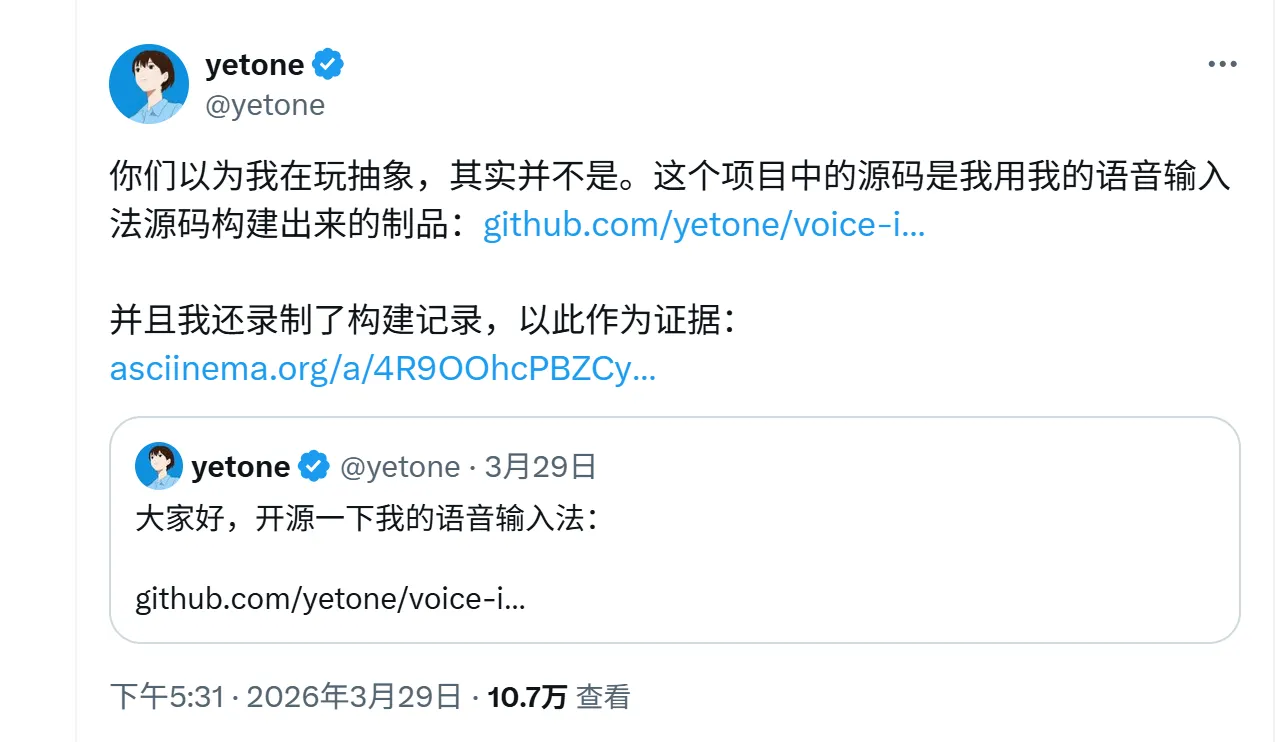Viewport: 1286px width, 742px height.
Task: Click the 3月29日 date in the quoted tweet
Action: click(x=540, y=467)
